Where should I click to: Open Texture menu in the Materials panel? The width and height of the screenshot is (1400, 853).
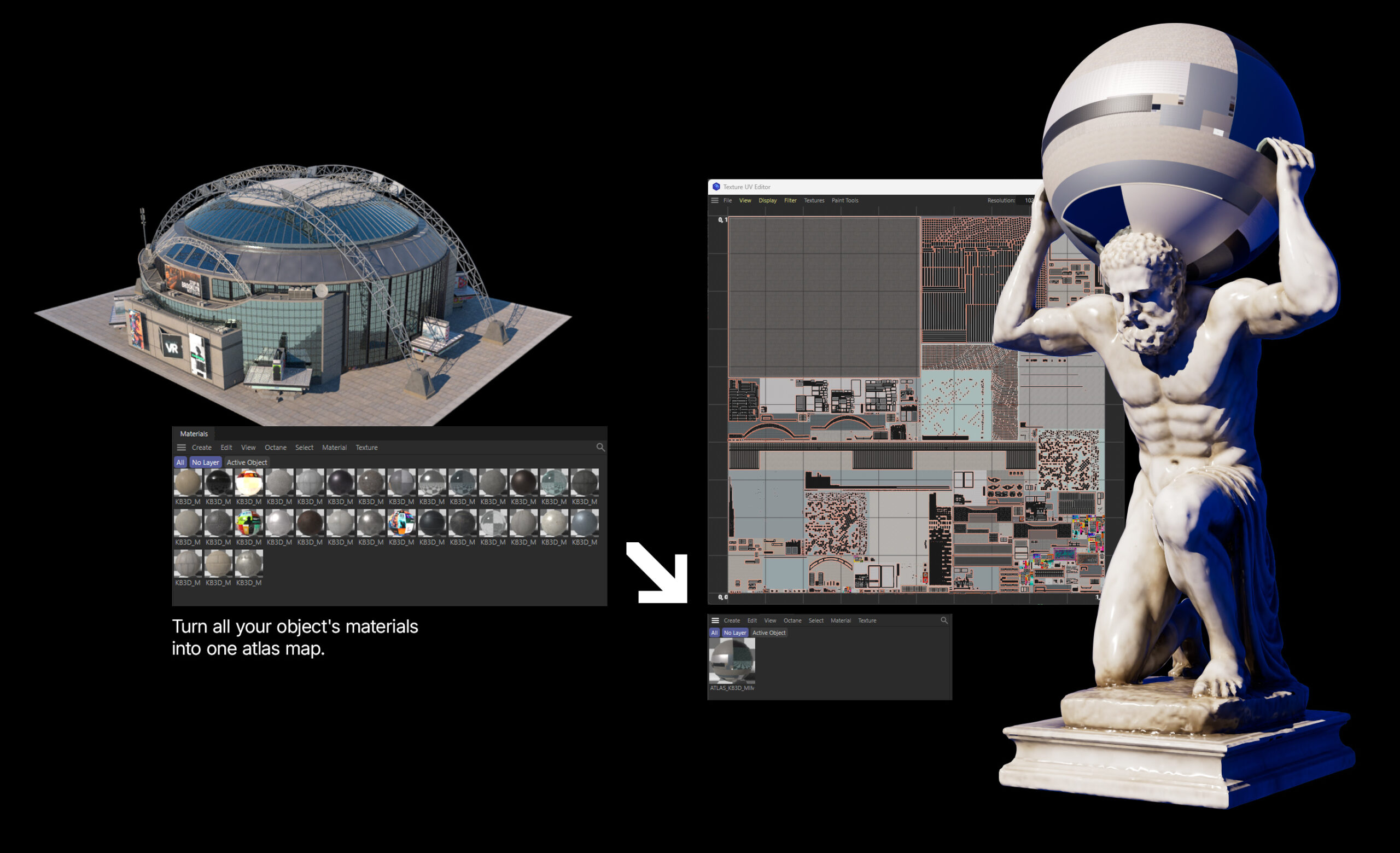click(x=366, y=447)
